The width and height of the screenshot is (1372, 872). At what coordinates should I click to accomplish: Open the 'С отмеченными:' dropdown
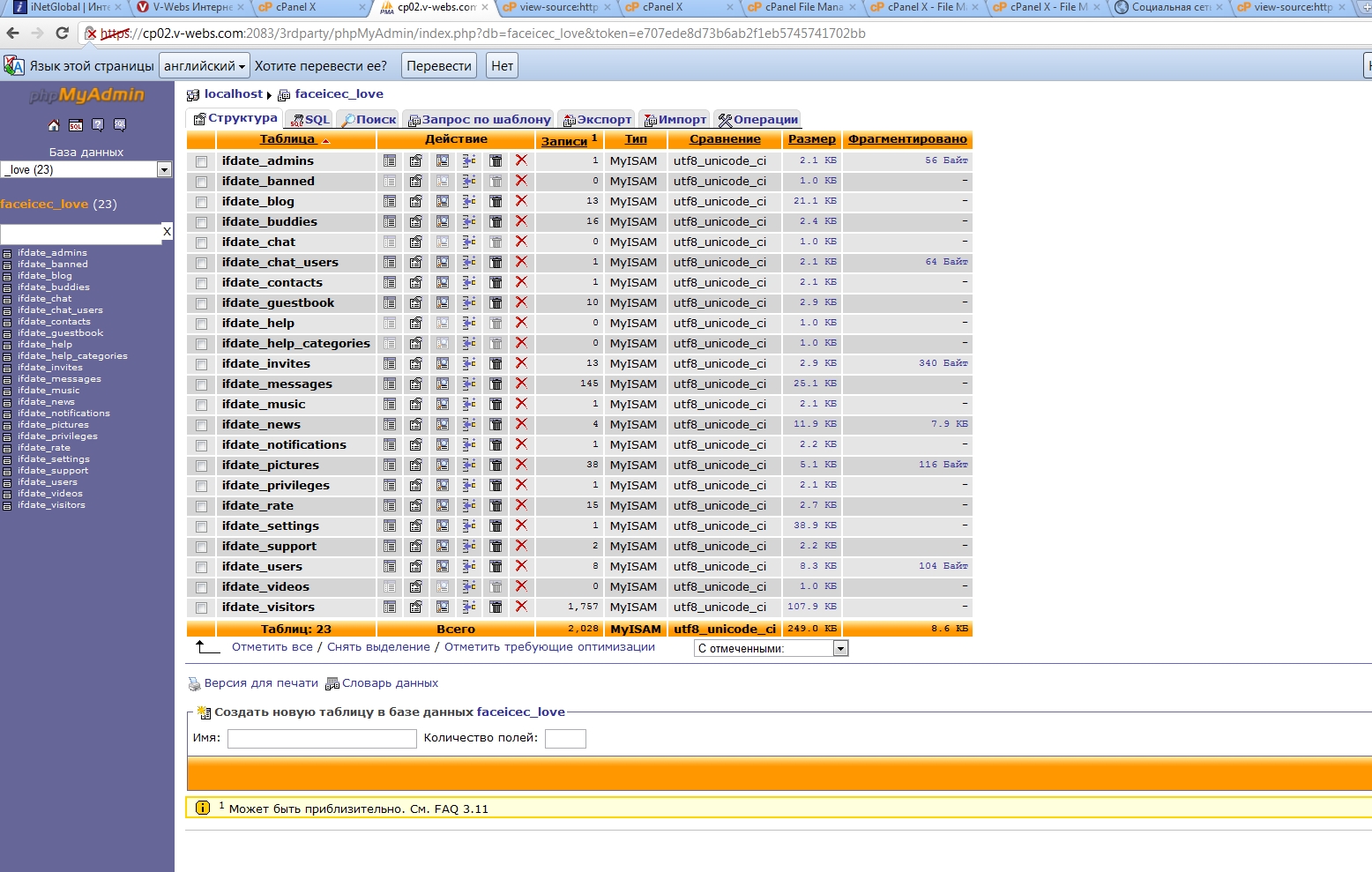[772, 648]
